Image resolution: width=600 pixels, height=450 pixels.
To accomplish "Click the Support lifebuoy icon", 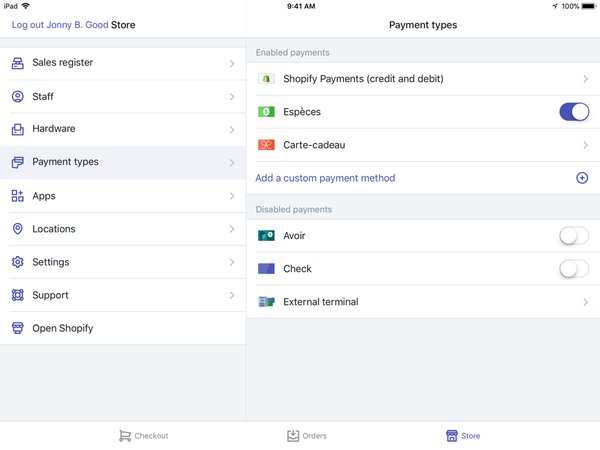I will [17, 295].
